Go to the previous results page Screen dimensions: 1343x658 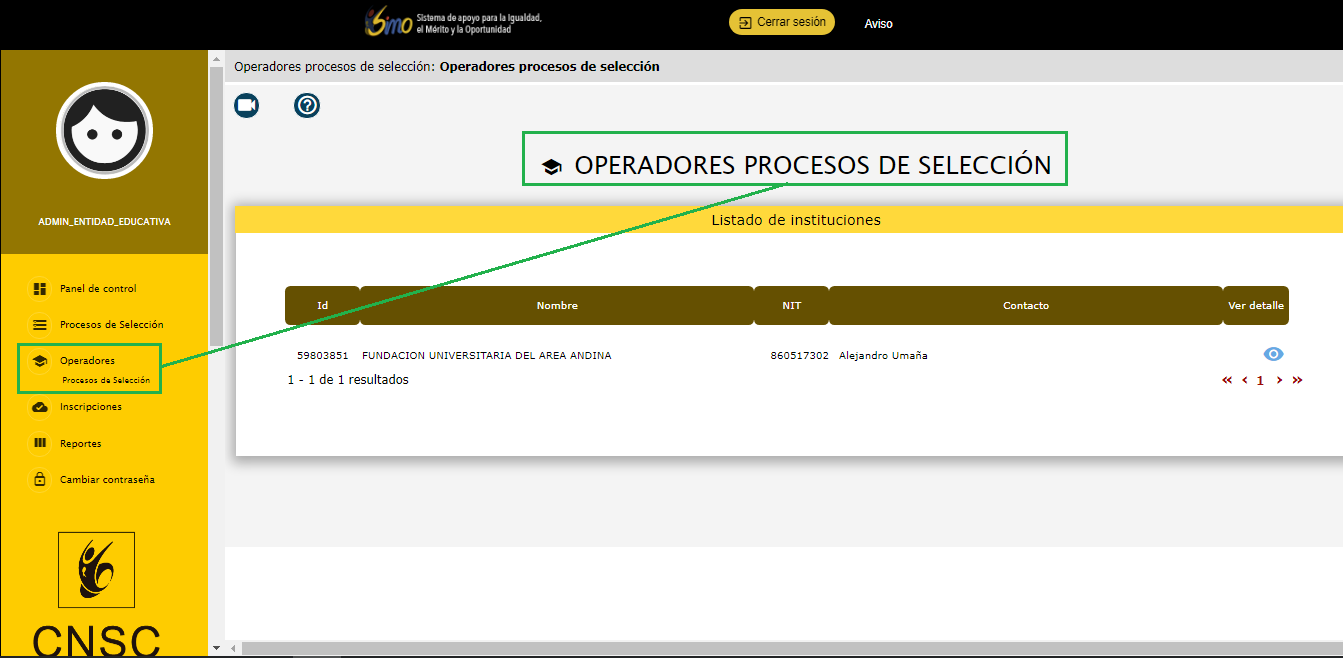1245,380
